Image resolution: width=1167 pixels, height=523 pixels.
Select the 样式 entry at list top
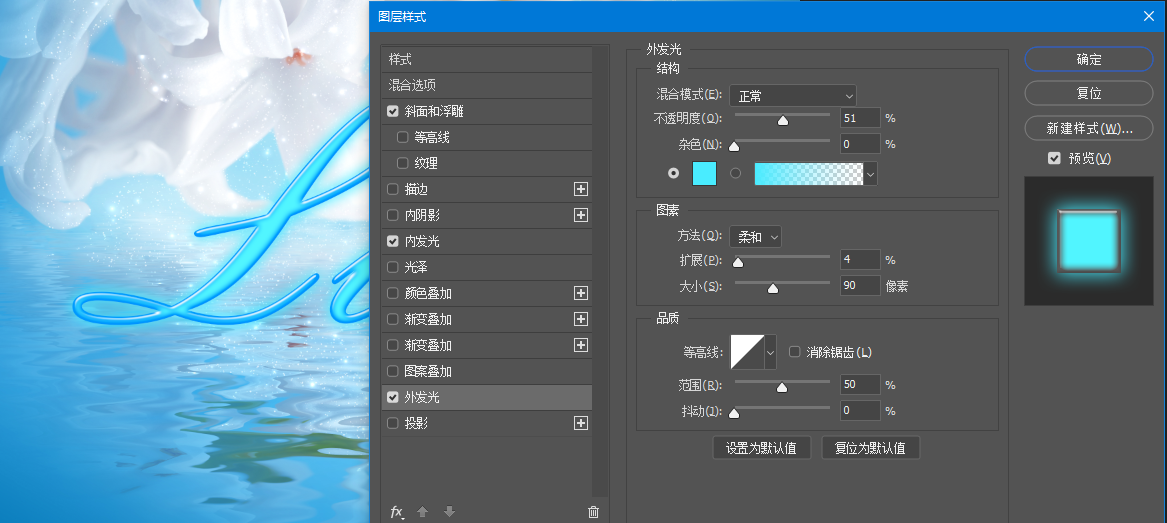coord(400,59)
